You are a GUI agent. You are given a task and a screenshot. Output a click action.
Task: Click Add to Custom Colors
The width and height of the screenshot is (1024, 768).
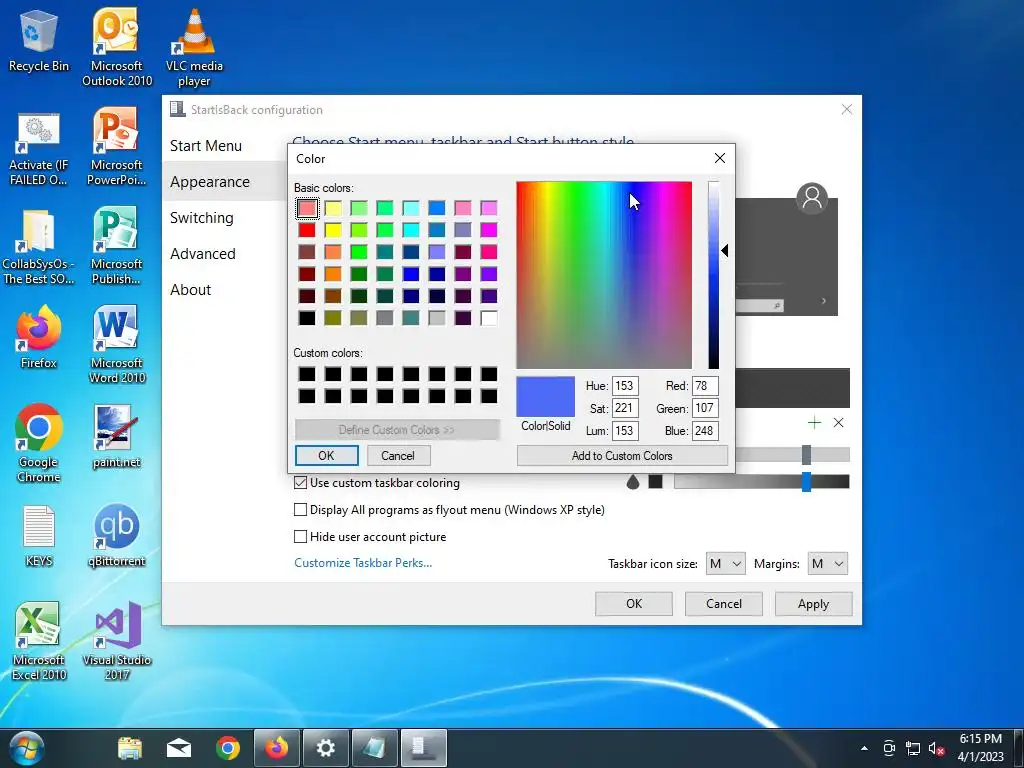click(x=622, y=456)
